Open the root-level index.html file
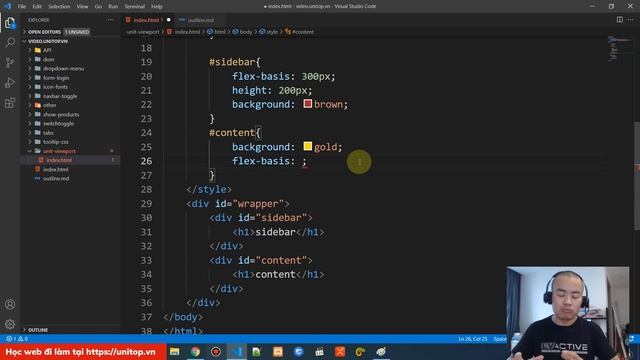The height and width of the screenshot is (360, 640). [56, 169]
